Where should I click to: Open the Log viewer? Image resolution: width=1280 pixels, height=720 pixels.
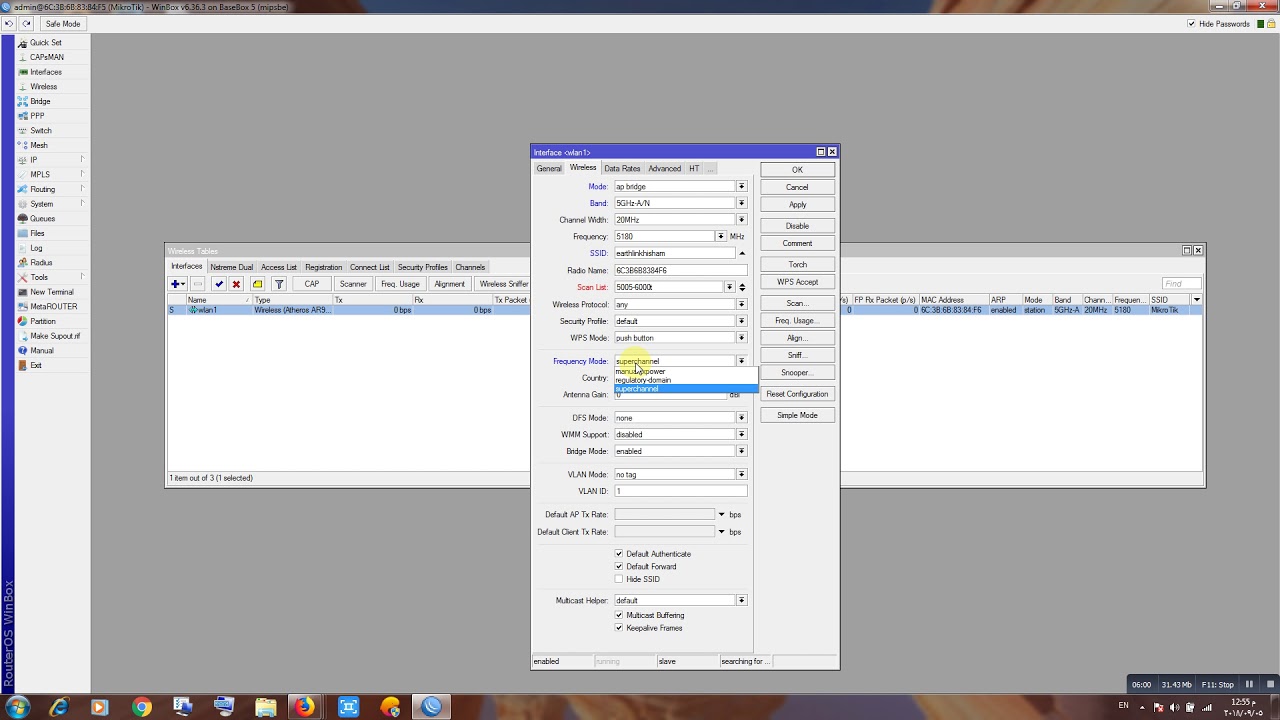pyautogui.click(x=36, y=248)
